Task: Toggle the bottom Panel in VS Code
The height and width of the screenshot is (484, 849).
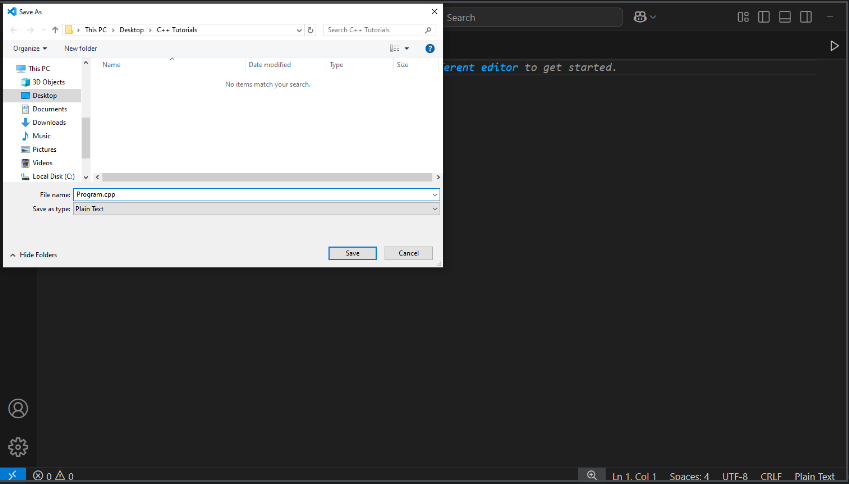Action: [785, 17]
